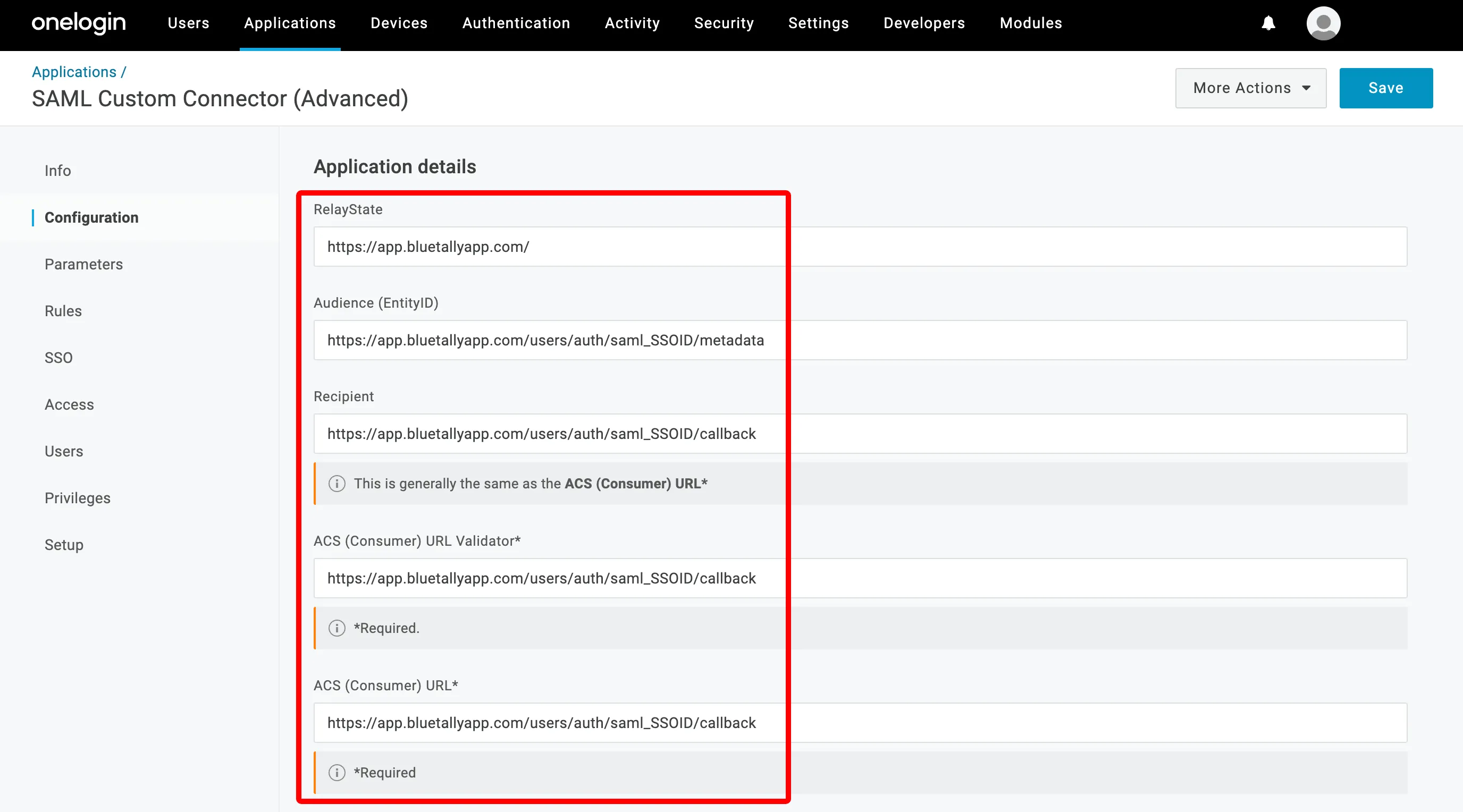Screen dimensions: 1463x812
Task: Select the Rules sidebar tab
Action: [x=63, y=311]
